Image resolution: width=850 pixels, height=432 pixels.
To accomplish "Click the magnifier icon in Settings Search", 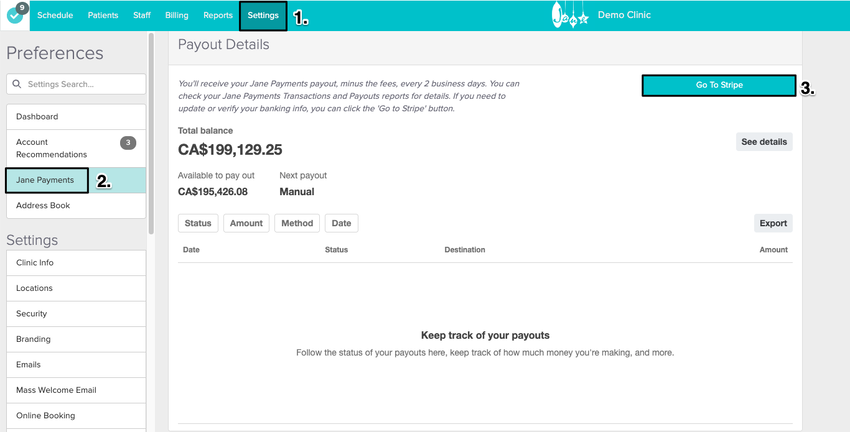I will (17, 84).
